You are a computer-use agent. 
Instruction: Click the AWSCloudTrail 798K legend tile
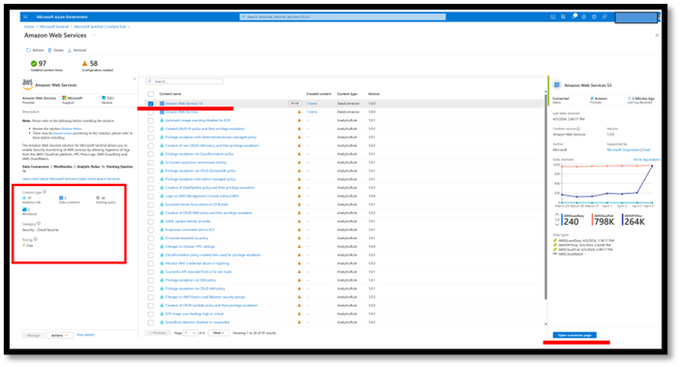point(604,220)
